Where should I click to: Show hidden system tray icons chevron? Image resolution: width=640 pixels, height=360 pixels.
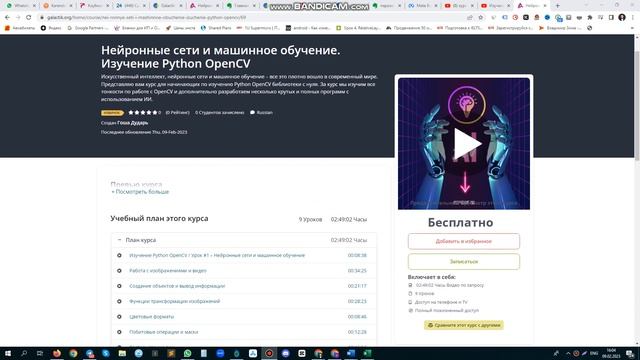click(568, 353)
